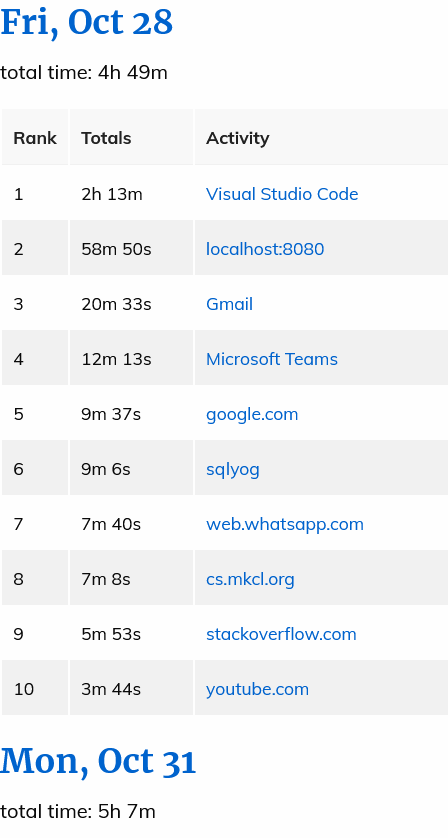Open the youtube.com link
The image size is (448, 838).
click(x=258, y=689)
